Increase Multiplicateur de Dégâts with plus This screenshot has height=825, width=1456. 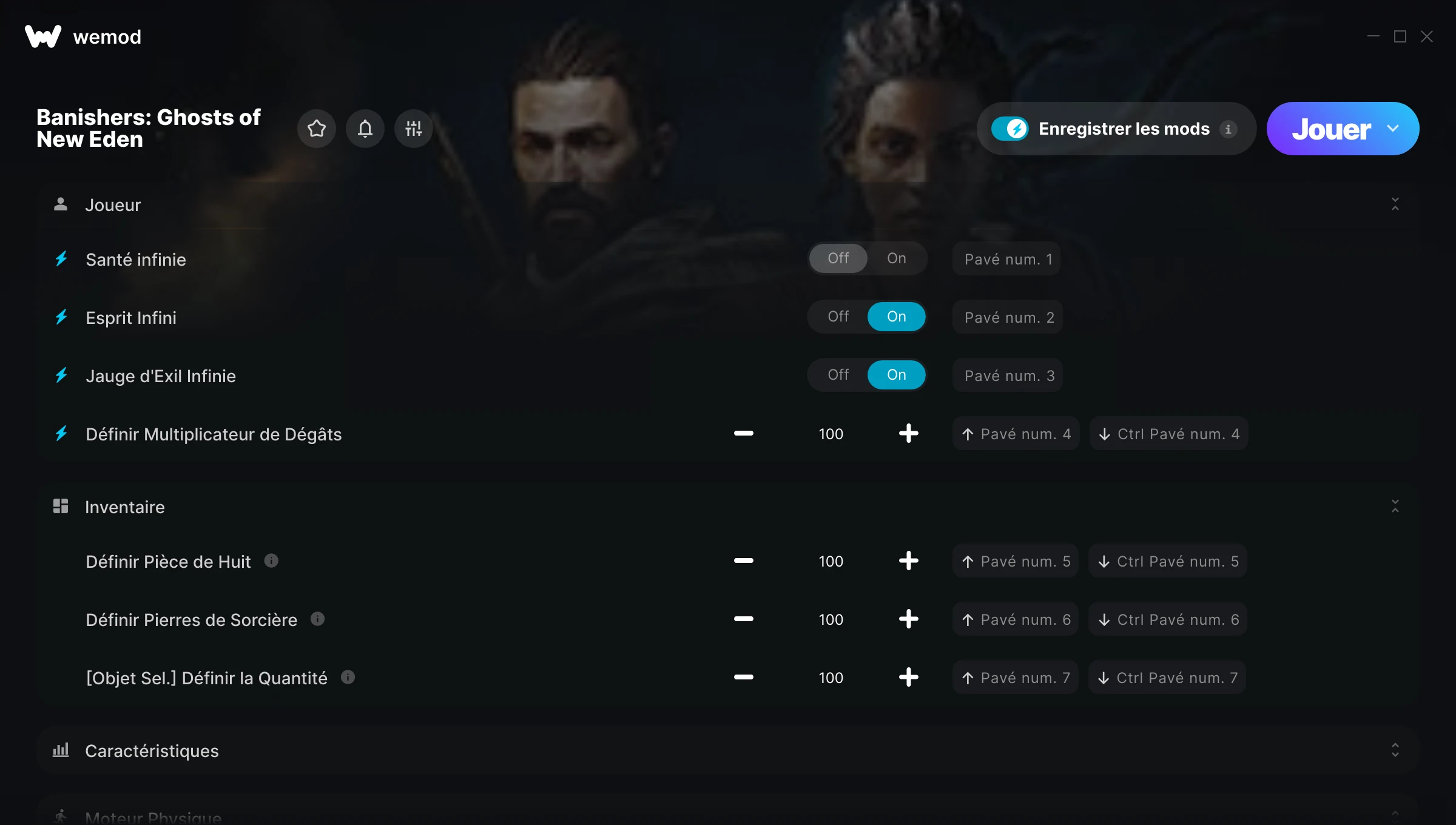[908, 434]
